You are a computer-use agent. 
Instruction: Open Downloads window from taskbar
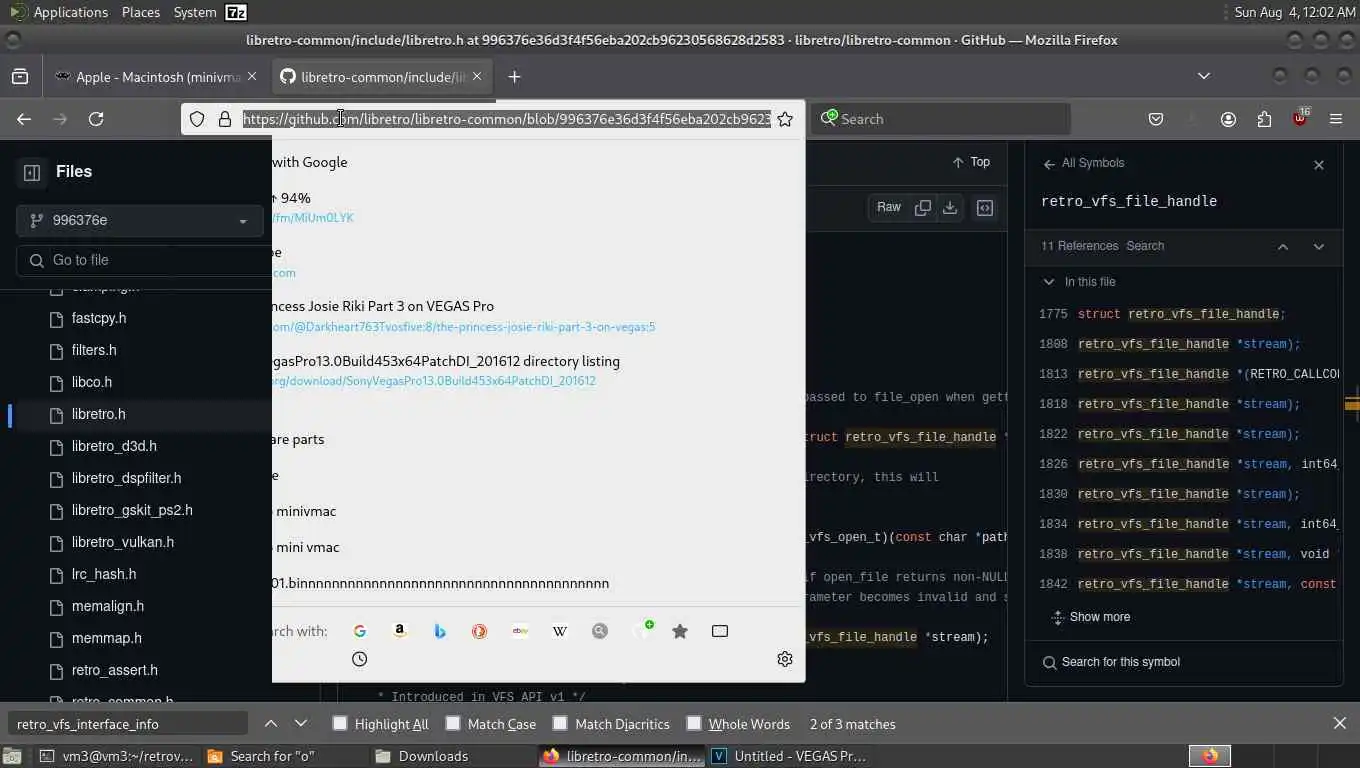pyautogui.click(x=453, y=756)
